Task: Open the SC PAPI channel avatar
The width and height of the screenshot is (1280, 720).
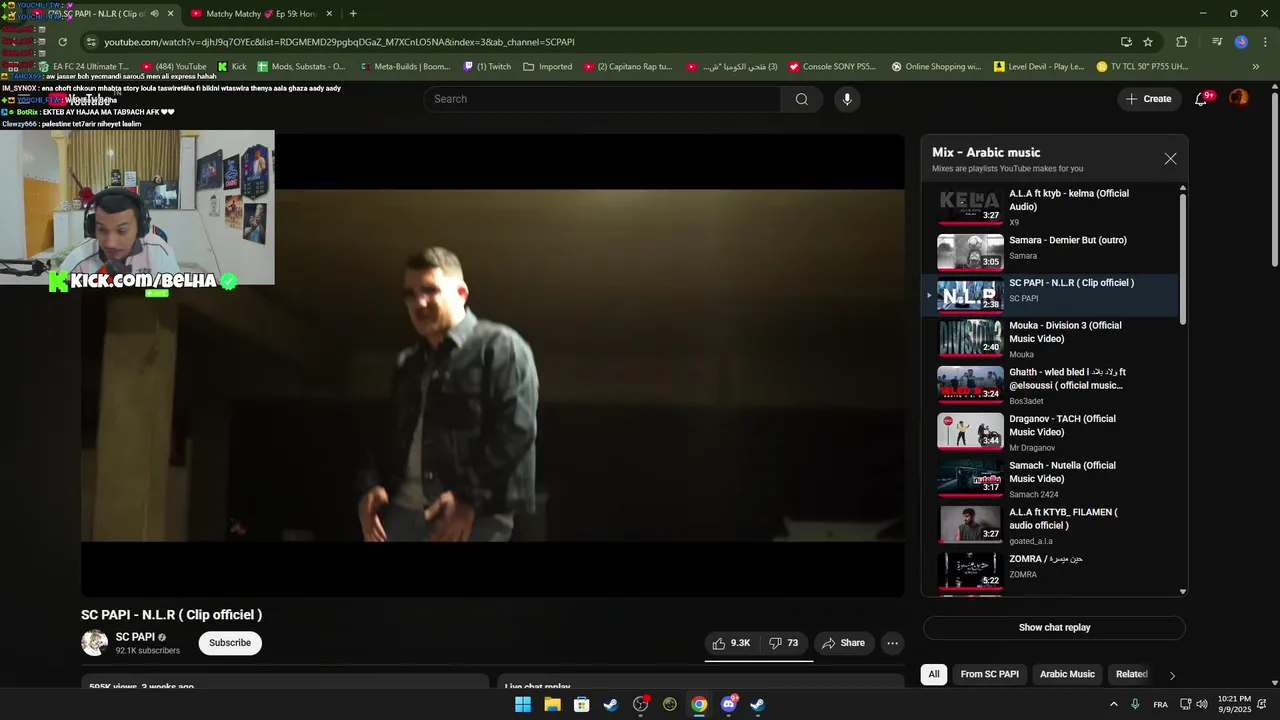Action: (x=95, y=643)
